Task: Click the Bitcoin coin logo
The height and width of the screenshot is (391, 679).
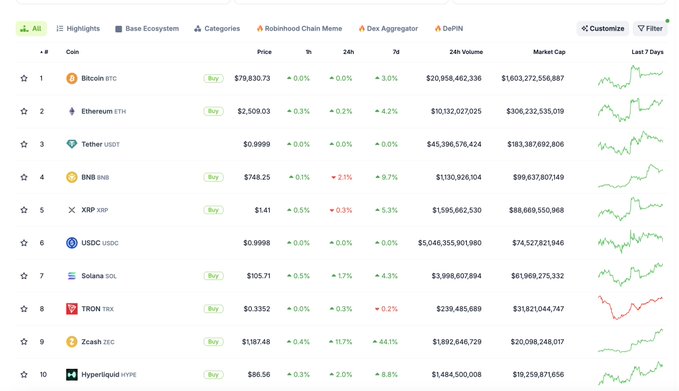Action: point(71,78)
